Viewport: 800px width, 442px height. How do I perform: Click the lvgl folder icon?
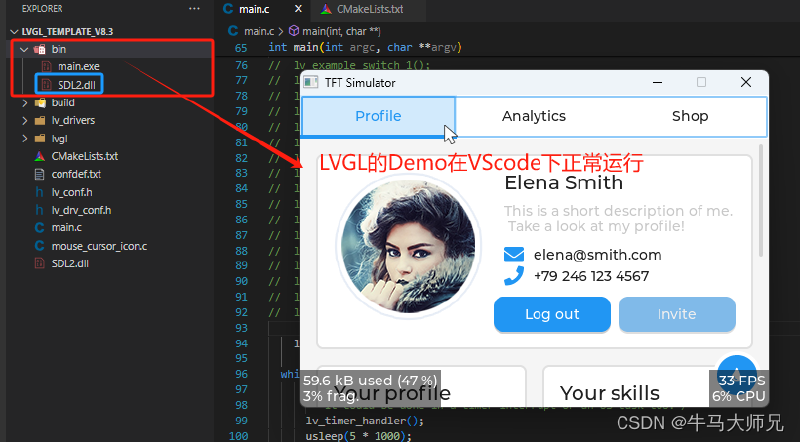point(40,138)
